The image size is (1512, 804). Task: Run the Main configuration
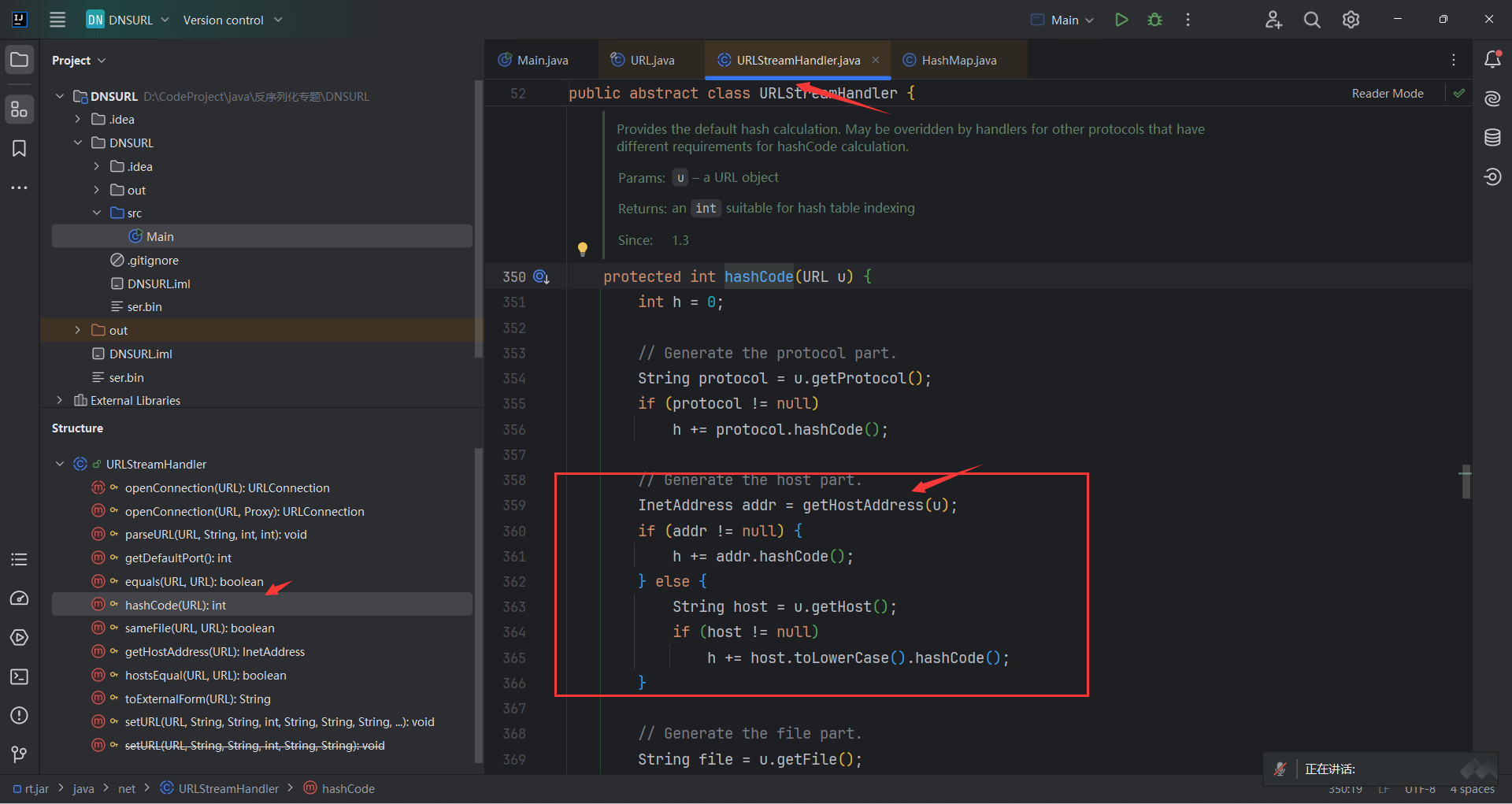click(x=1121, y=20)
